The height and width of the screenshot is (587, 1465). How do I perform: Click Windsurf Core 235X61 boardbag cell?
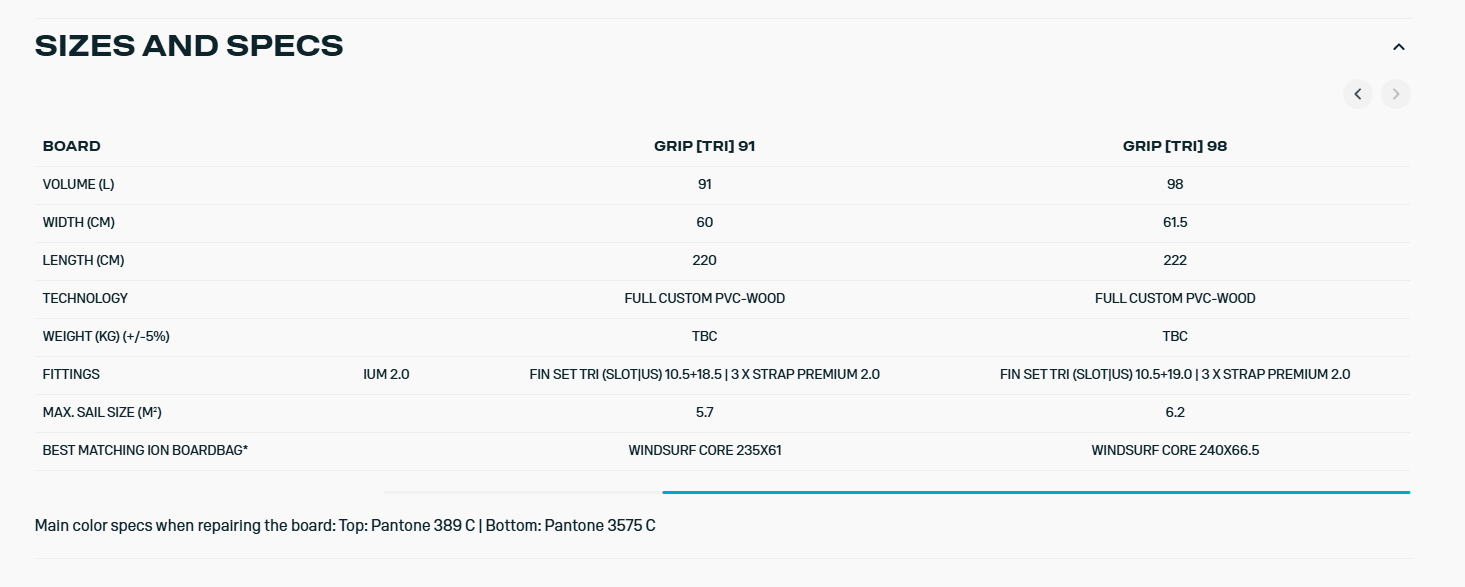(x=704, y=450)
